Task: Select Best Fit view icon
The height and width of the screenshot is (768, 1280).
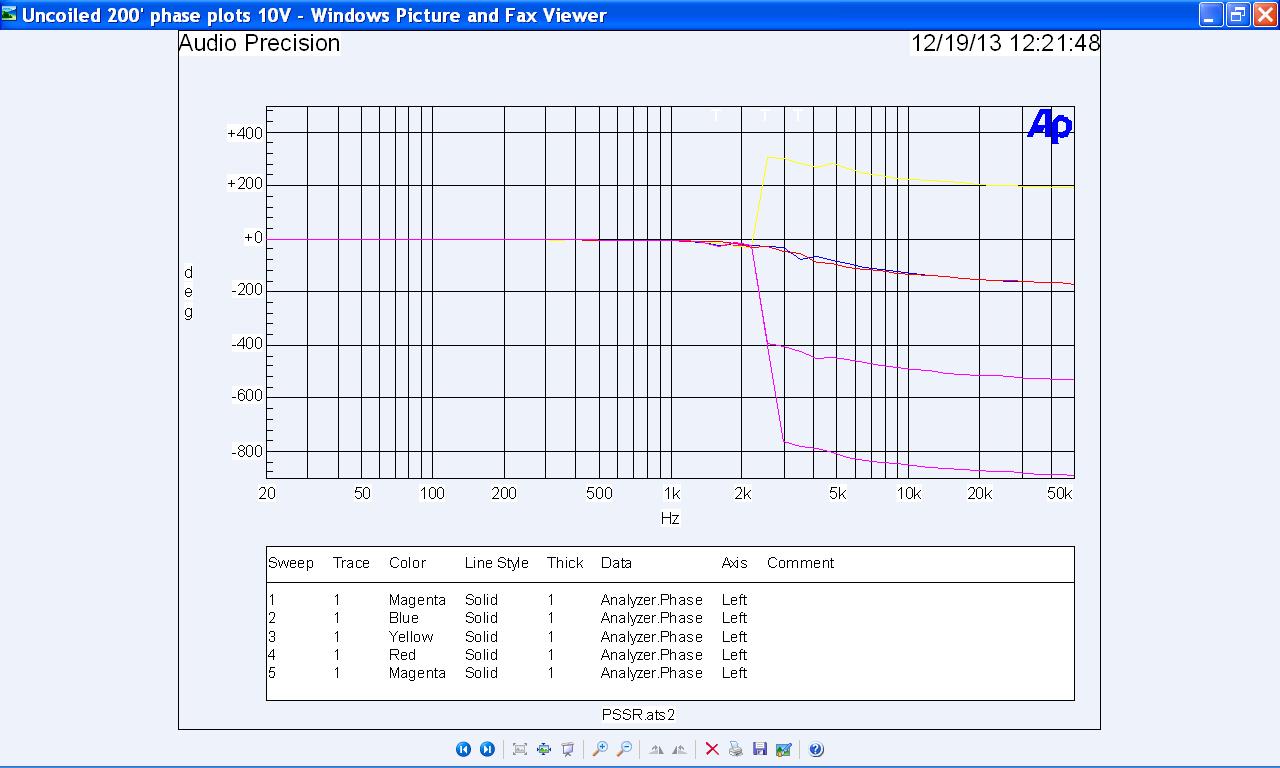Action: [x=520, y=749]
